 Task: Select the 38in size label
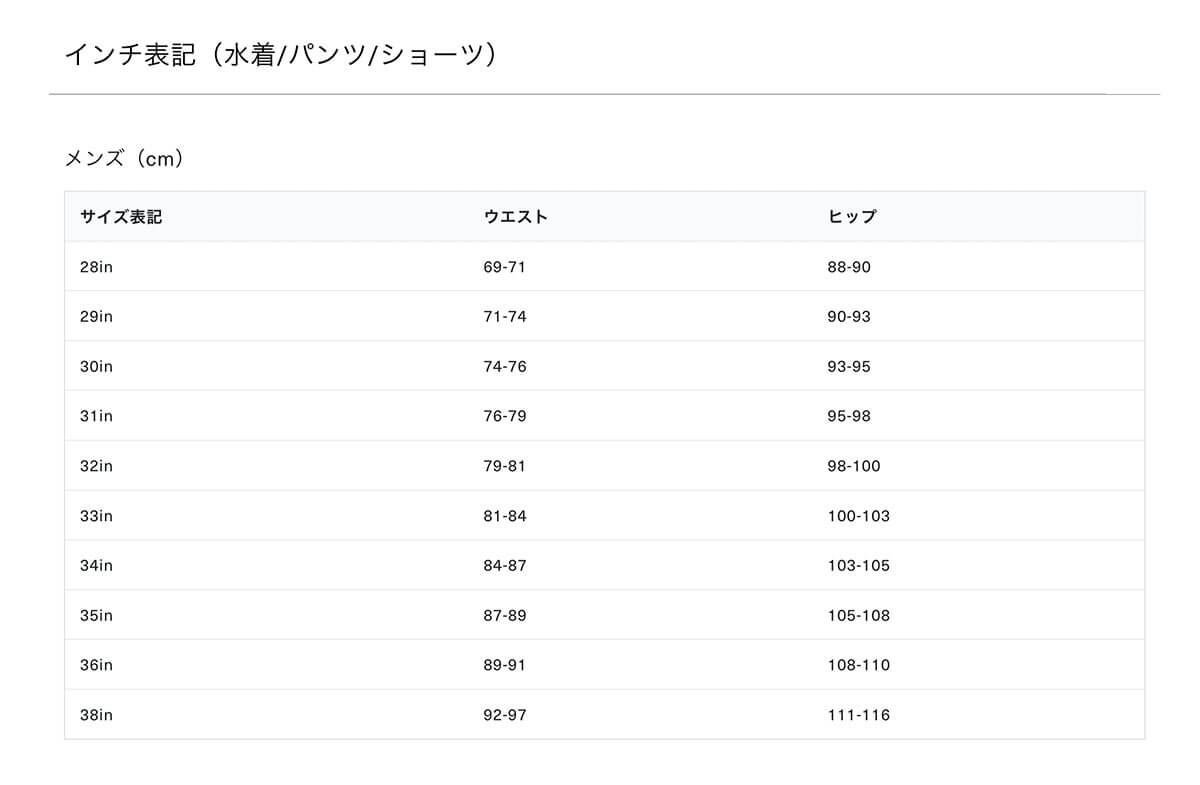(96, 715)
